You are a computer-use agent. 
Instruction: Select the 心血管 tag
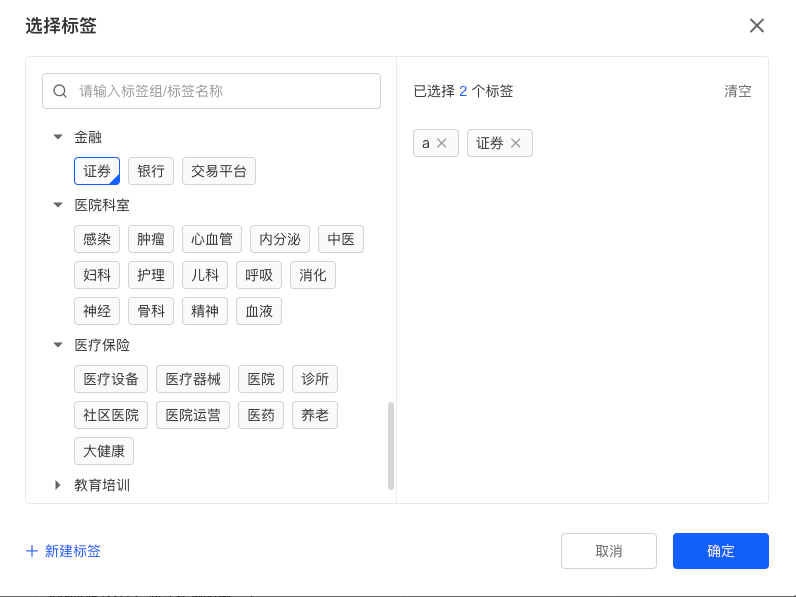pos(212,239)
